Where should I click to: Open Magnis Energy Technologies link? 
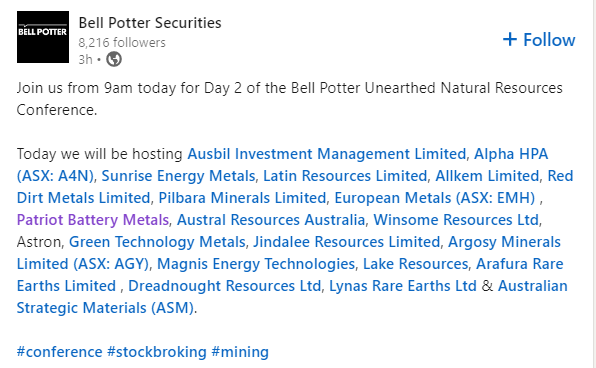256,264
